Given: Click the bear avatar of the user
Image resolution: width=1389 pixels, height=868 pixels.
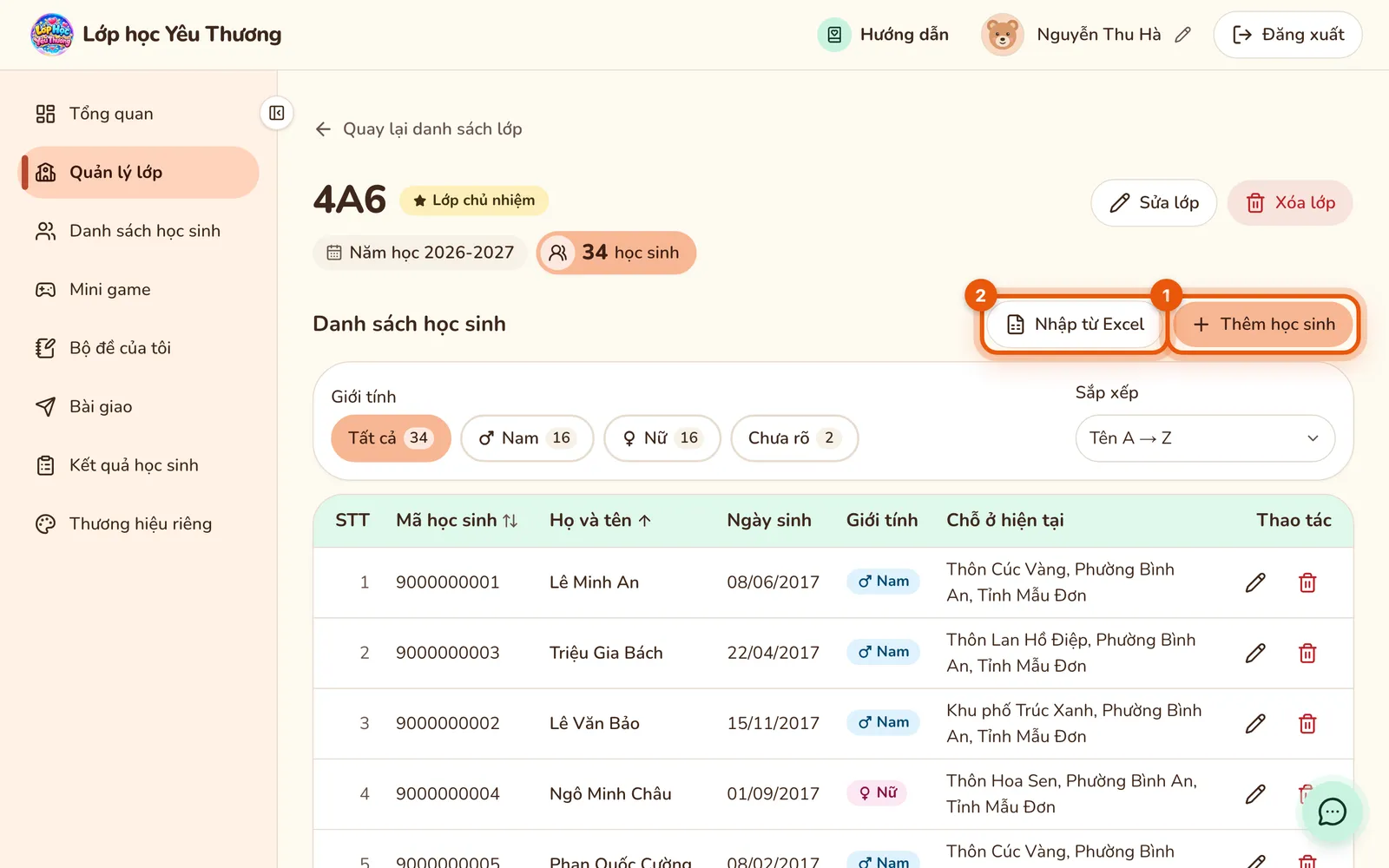Looking at the screenshot, I should 1002,35.
